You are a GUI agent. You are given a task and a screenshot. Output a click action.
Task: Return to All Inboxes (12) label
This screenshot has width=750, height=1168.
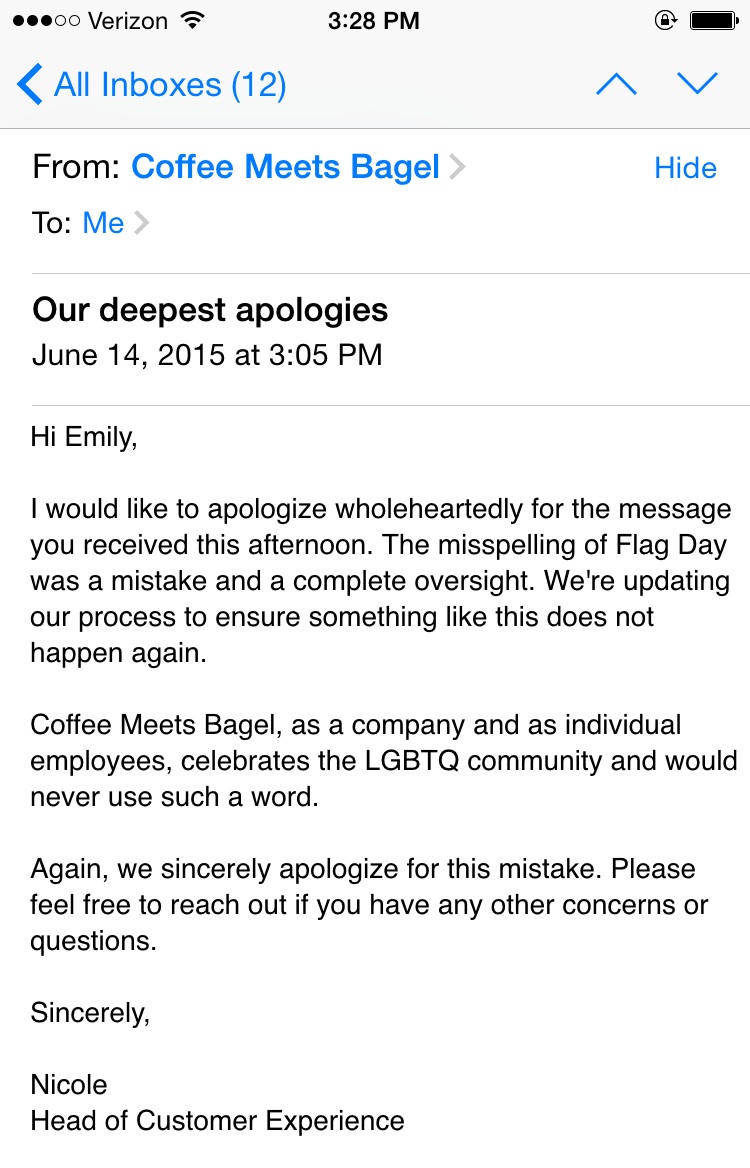pyautogui.click(x=170, y=85)
